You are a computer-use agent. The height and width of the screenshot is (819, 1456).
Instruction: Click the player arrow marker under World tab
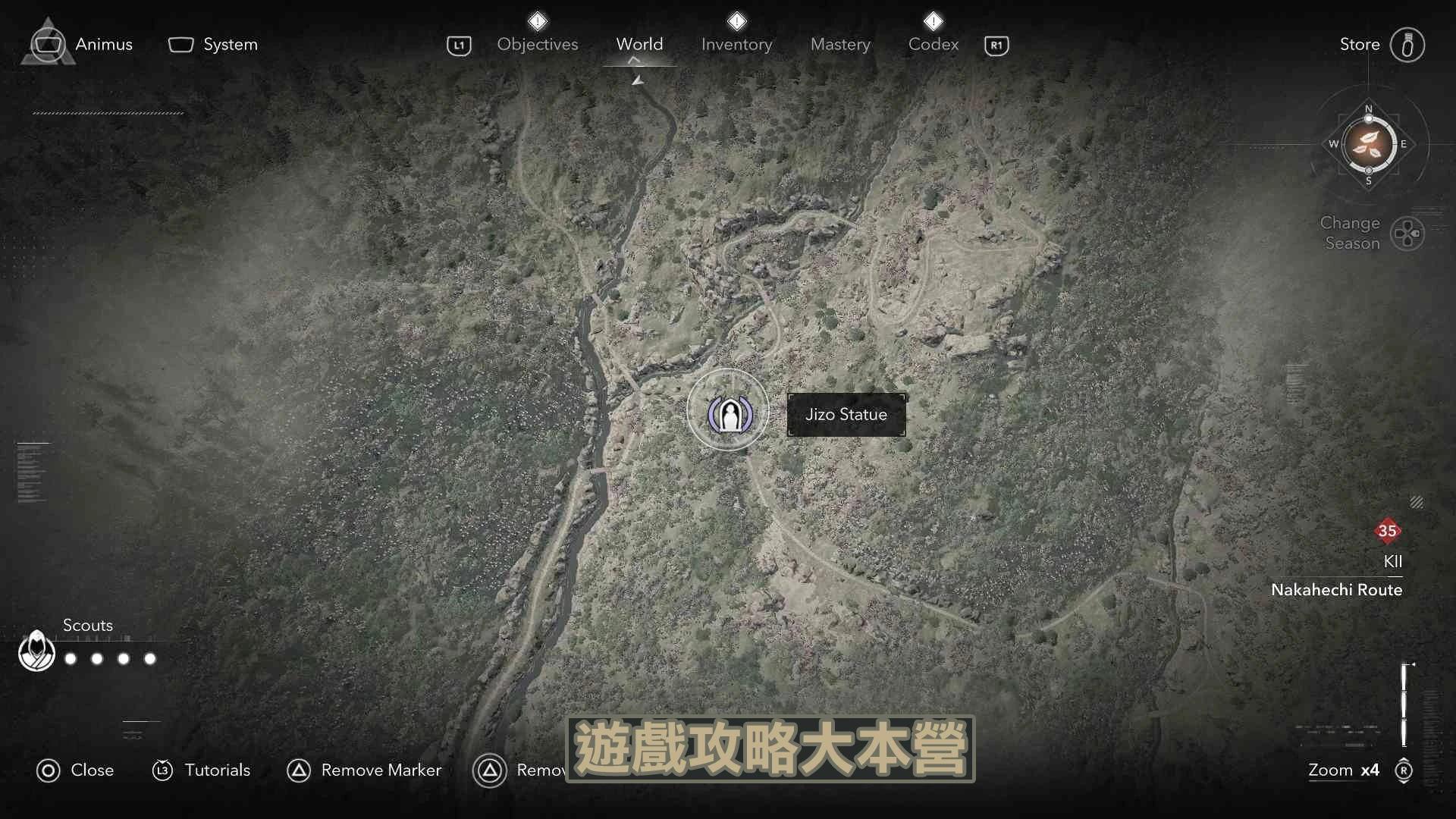pyautogui.click(x=638, y=80)
